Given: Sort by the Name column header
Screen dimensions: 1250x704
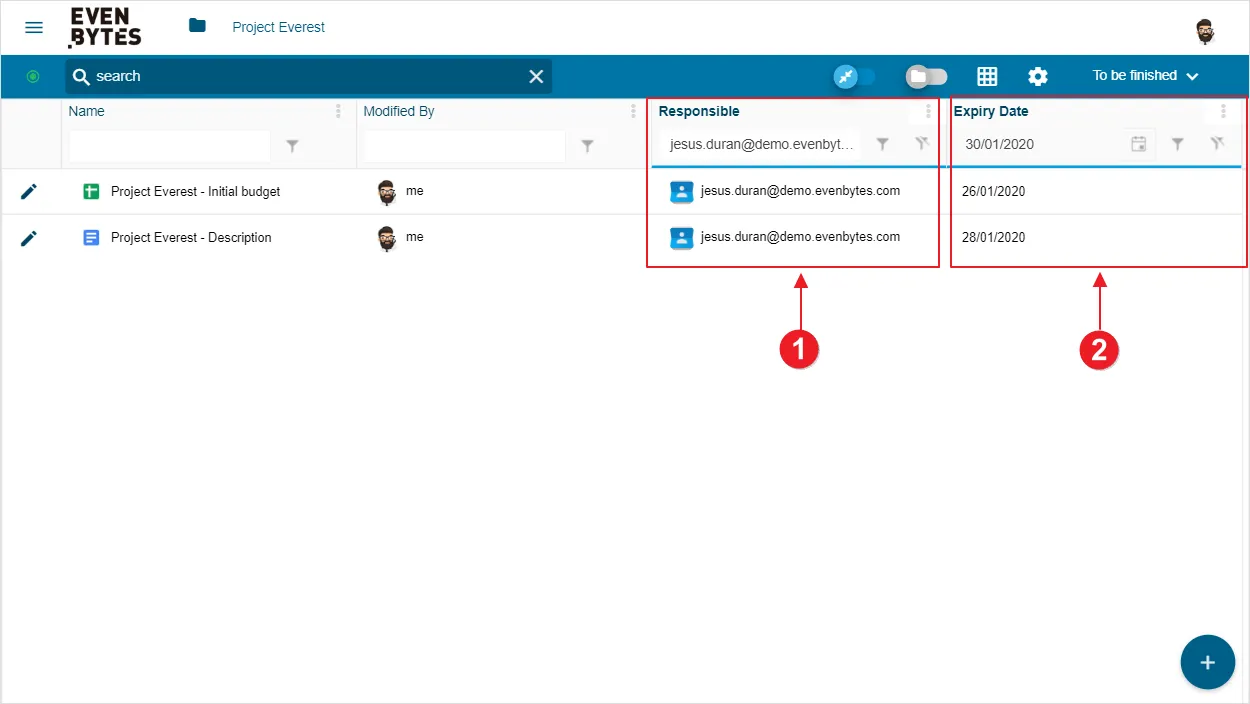Looking at the screenshot, I should pyautogui.click(x=87, y=111).
